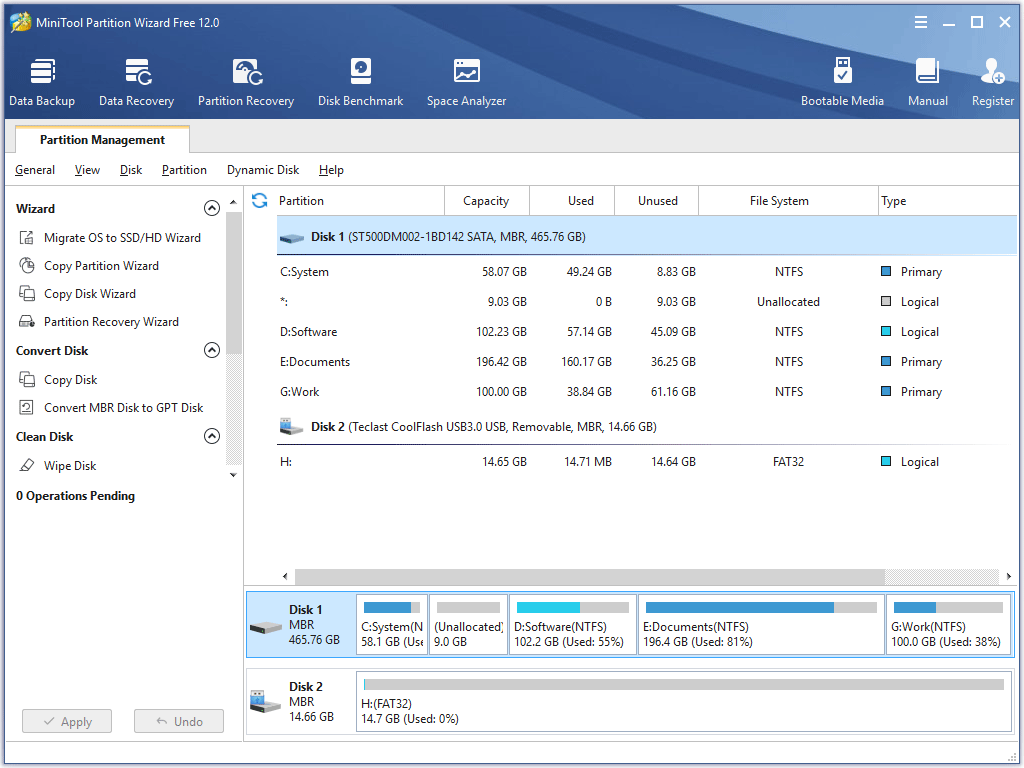
Task: Click the Copy Disk Wizard icon
Action: pyautogui.click(x=26, y=294)
